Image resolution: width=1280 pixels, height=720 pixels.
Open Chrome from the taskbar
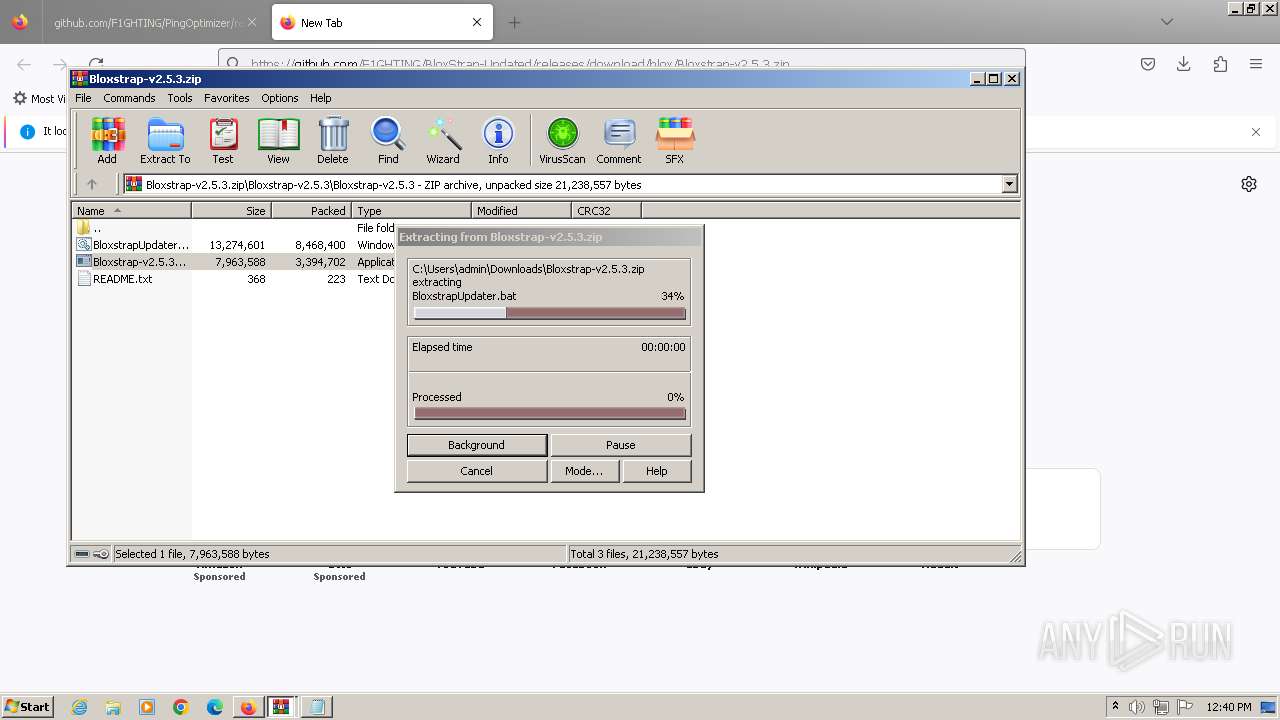pyautogui.click(x=181, y=707)
